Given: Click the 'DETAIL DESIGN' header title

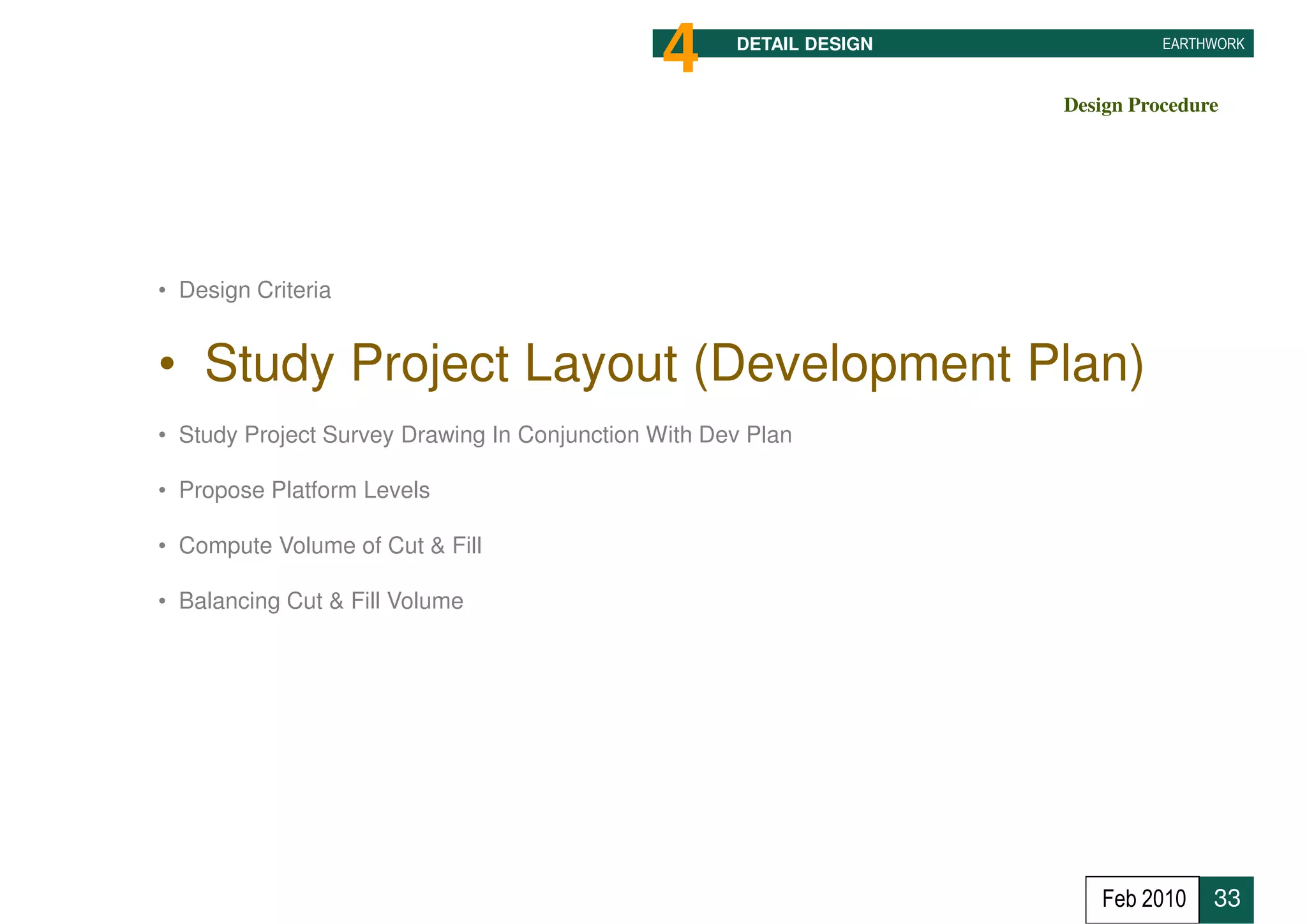Looking at the screenshot, I should point(804,44).
